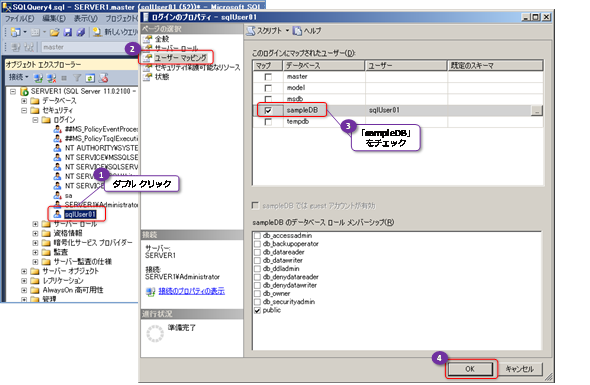Enable db_datareader role membership

tap(257, 252)
